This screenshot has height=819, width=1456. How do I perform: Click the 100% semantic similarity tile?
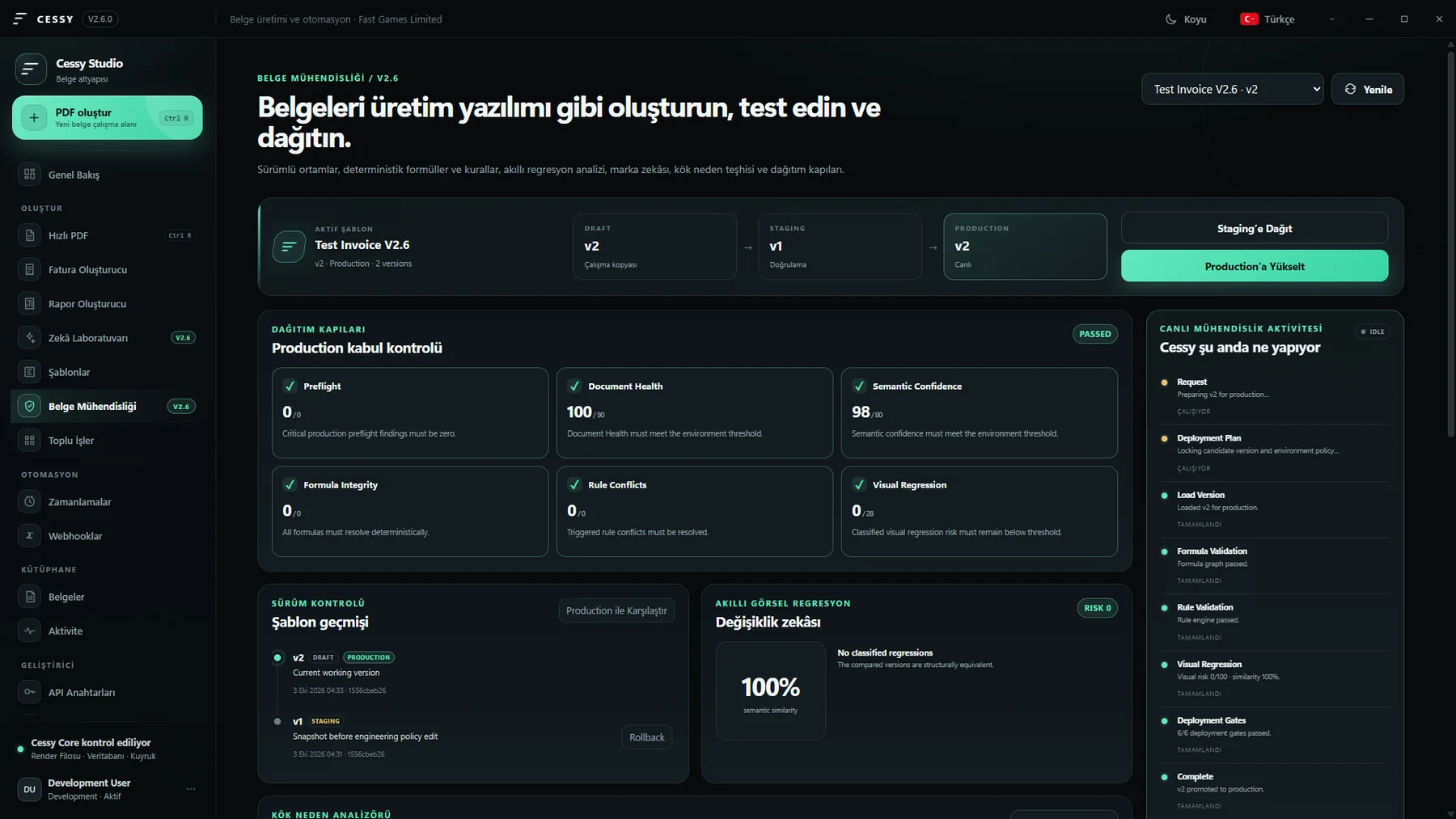[x=771, y=691]
